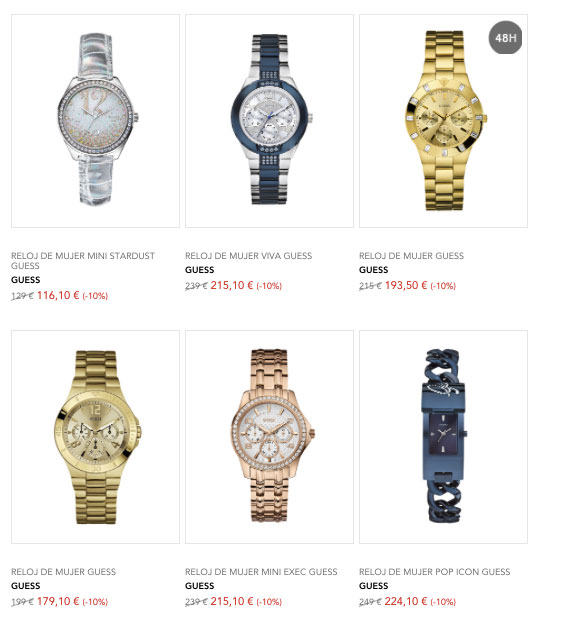Click the GUESS brand under Pop Icon
The image size is (573, 620).
click(x=374, y=586)
